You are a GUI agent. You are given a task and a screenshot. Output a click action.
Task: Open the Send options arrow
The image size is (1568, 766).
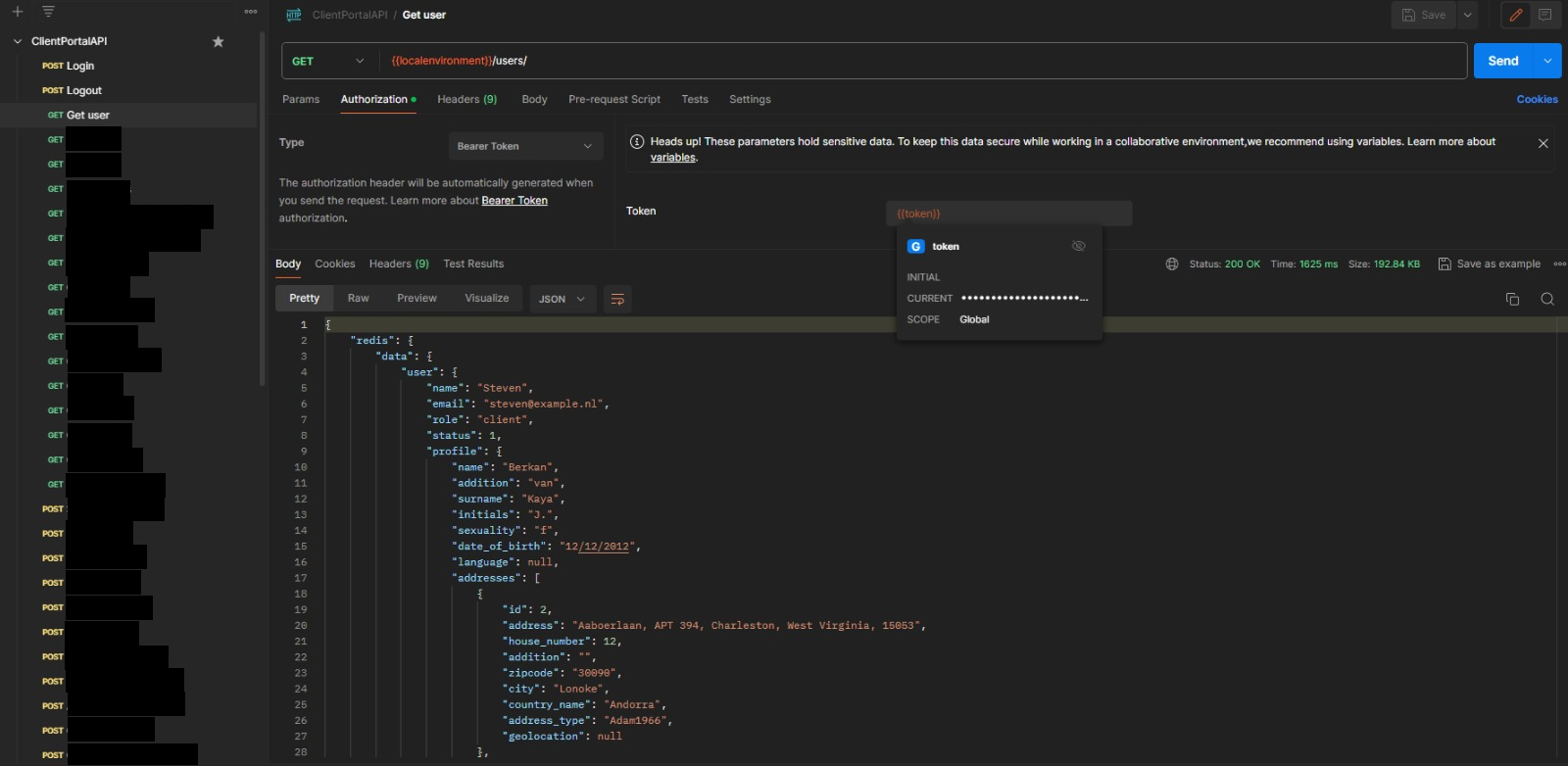pos(1547,61)
